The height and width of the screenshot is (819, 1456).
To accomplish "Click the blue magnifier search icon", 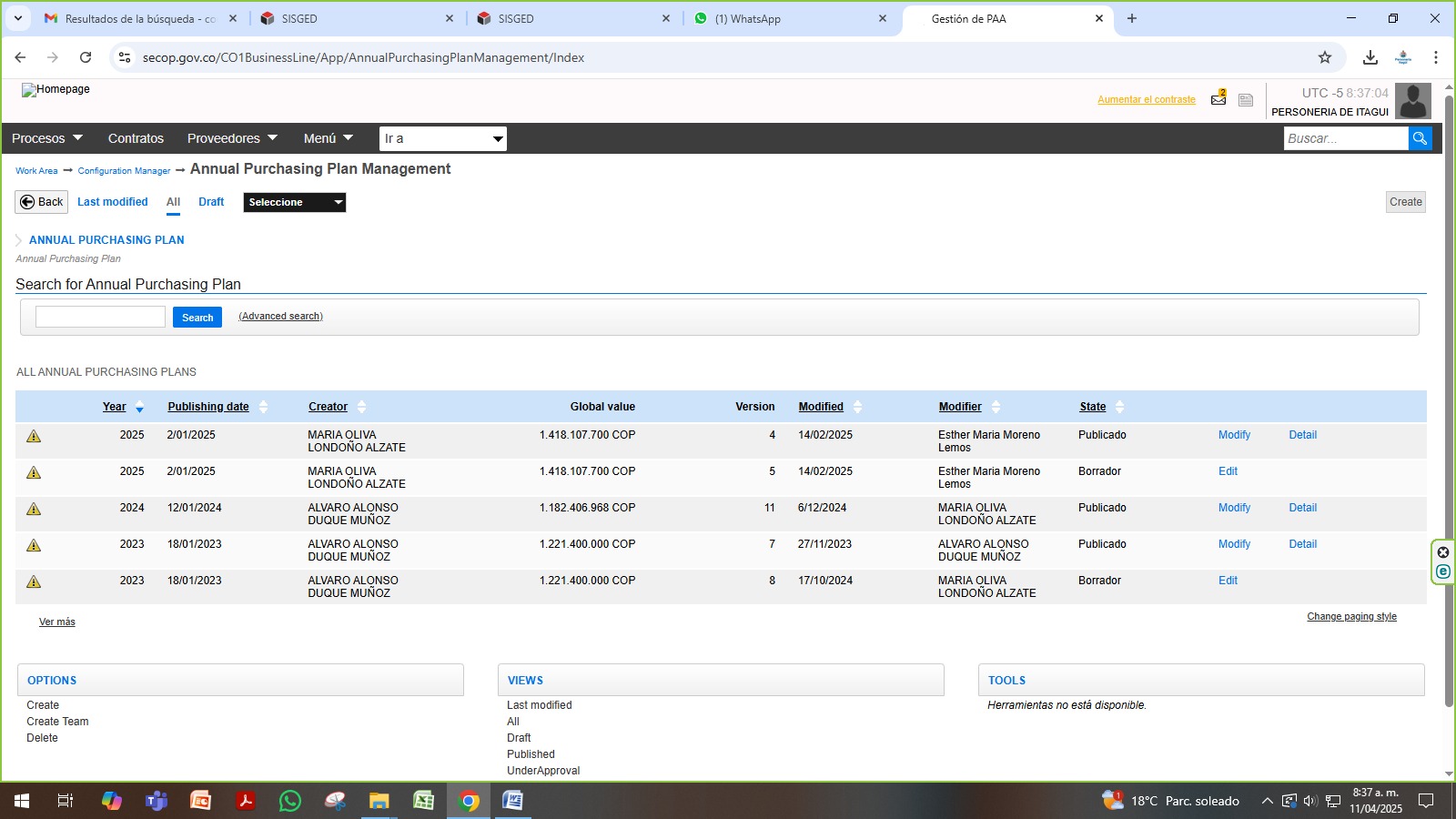I will (x=1420, y=138).
